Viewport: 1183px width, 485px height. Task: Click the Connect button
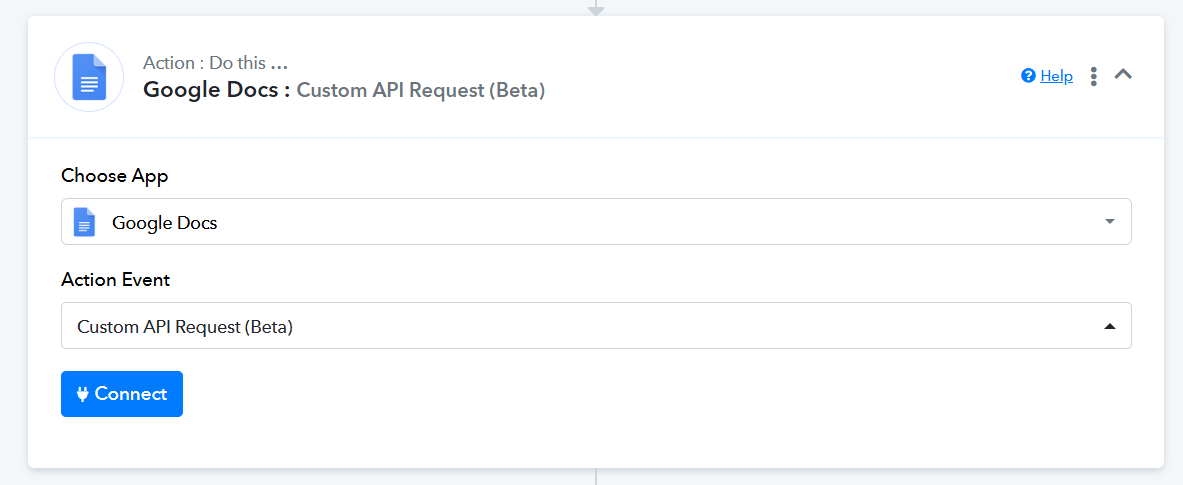122,394
